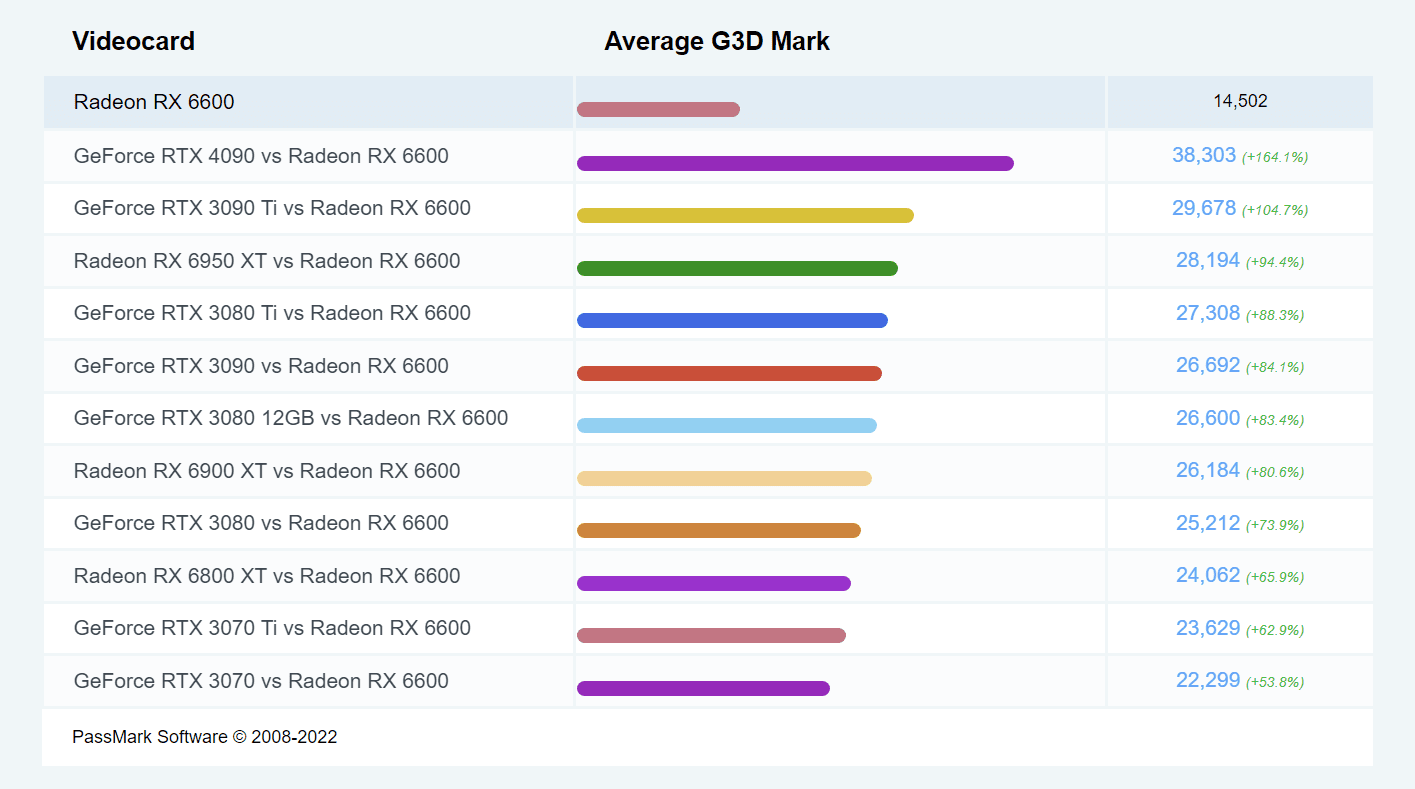Viewport: 1415px width, 789px height.
Task: Open GeForce RTX 3090 Ti vs Radeon RX 6600 comparison
Action: click(272, 208)
